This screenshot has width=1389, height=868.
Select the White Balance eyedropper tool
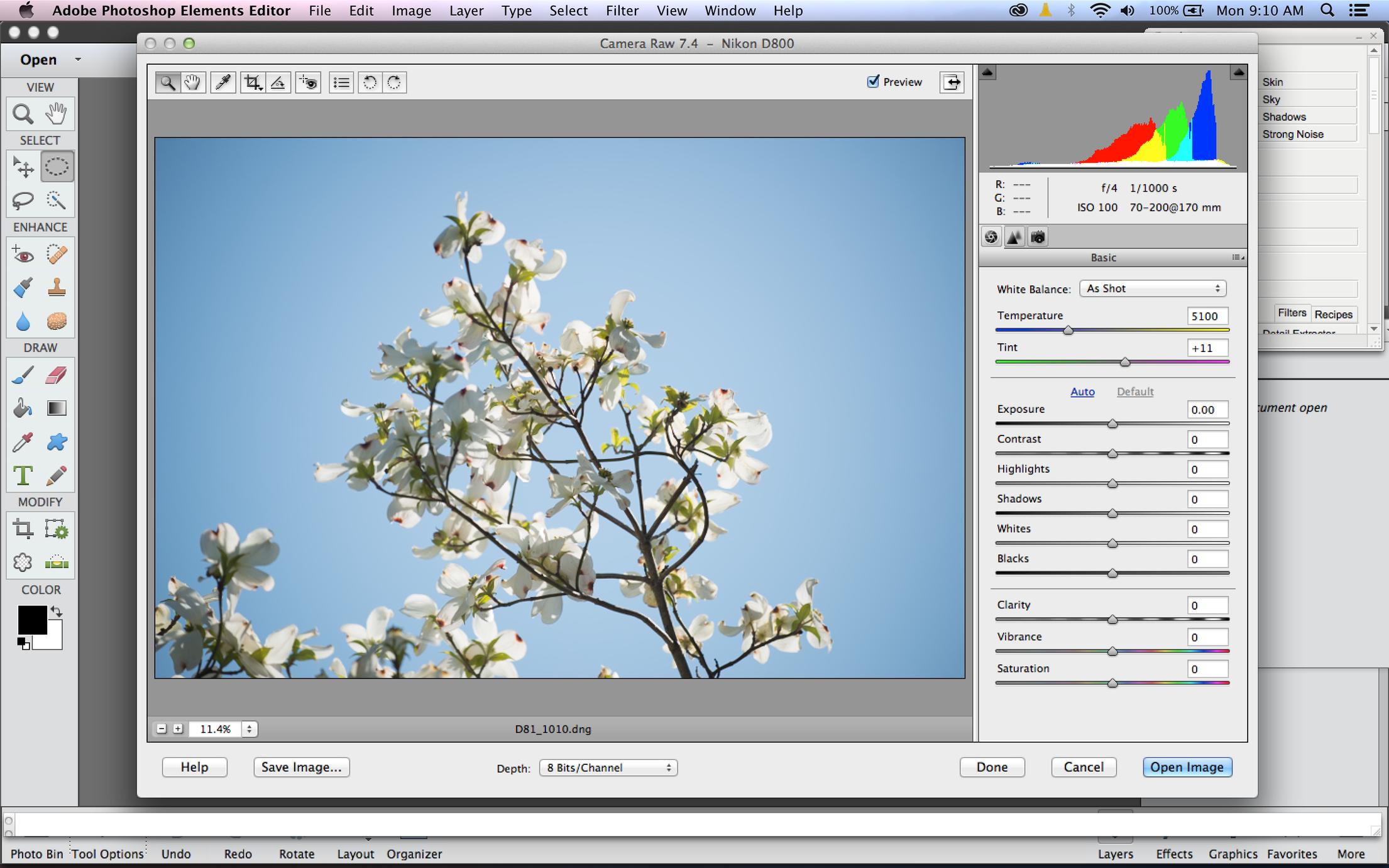[223, 82]
